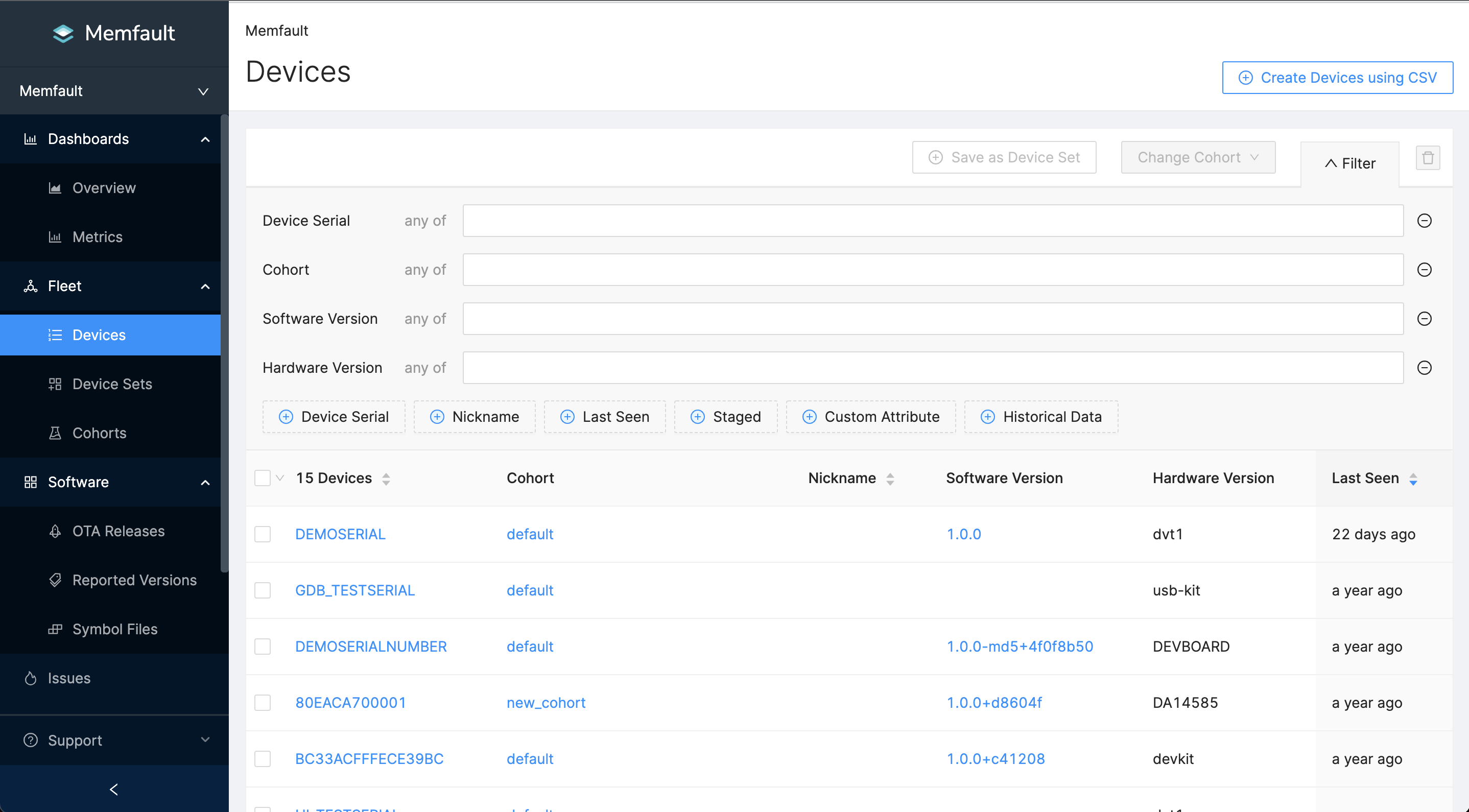Viewport: 1469px width, 812px height.
Task: Open selection options arrow beside select-all
Action: pos(279,478)
